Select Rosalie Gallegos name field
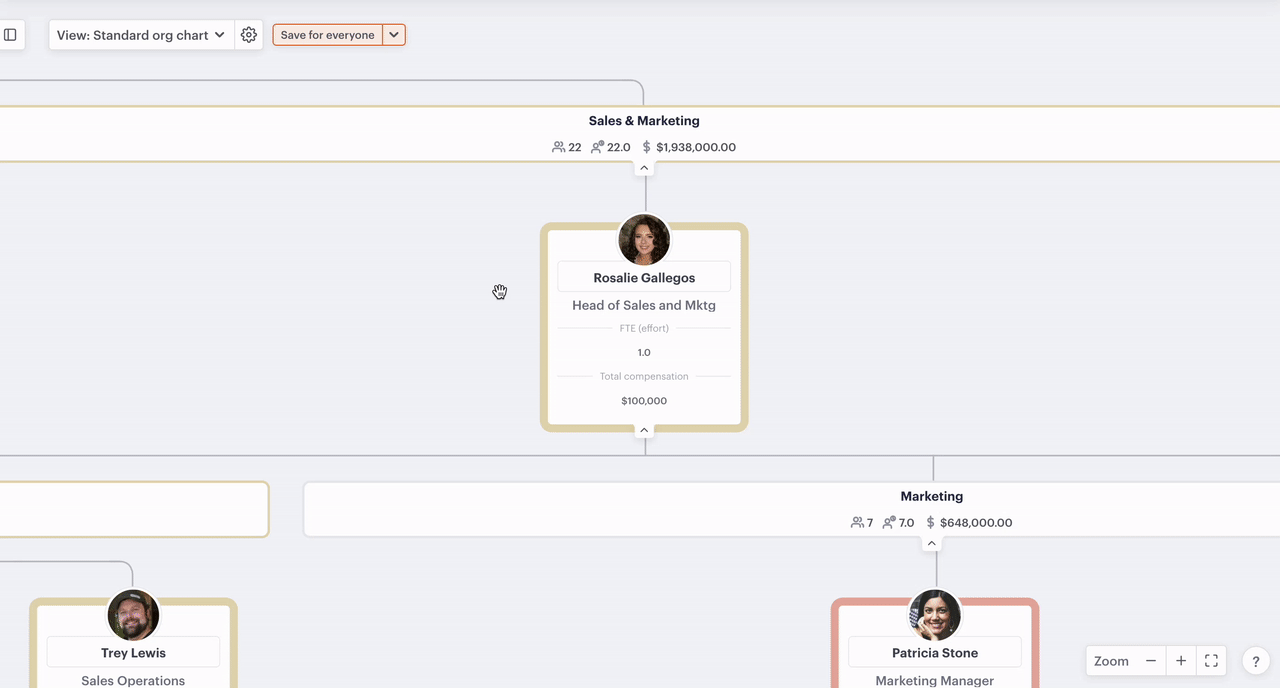The width and height of the screenshot is (1280, 688). coord(644,277)
